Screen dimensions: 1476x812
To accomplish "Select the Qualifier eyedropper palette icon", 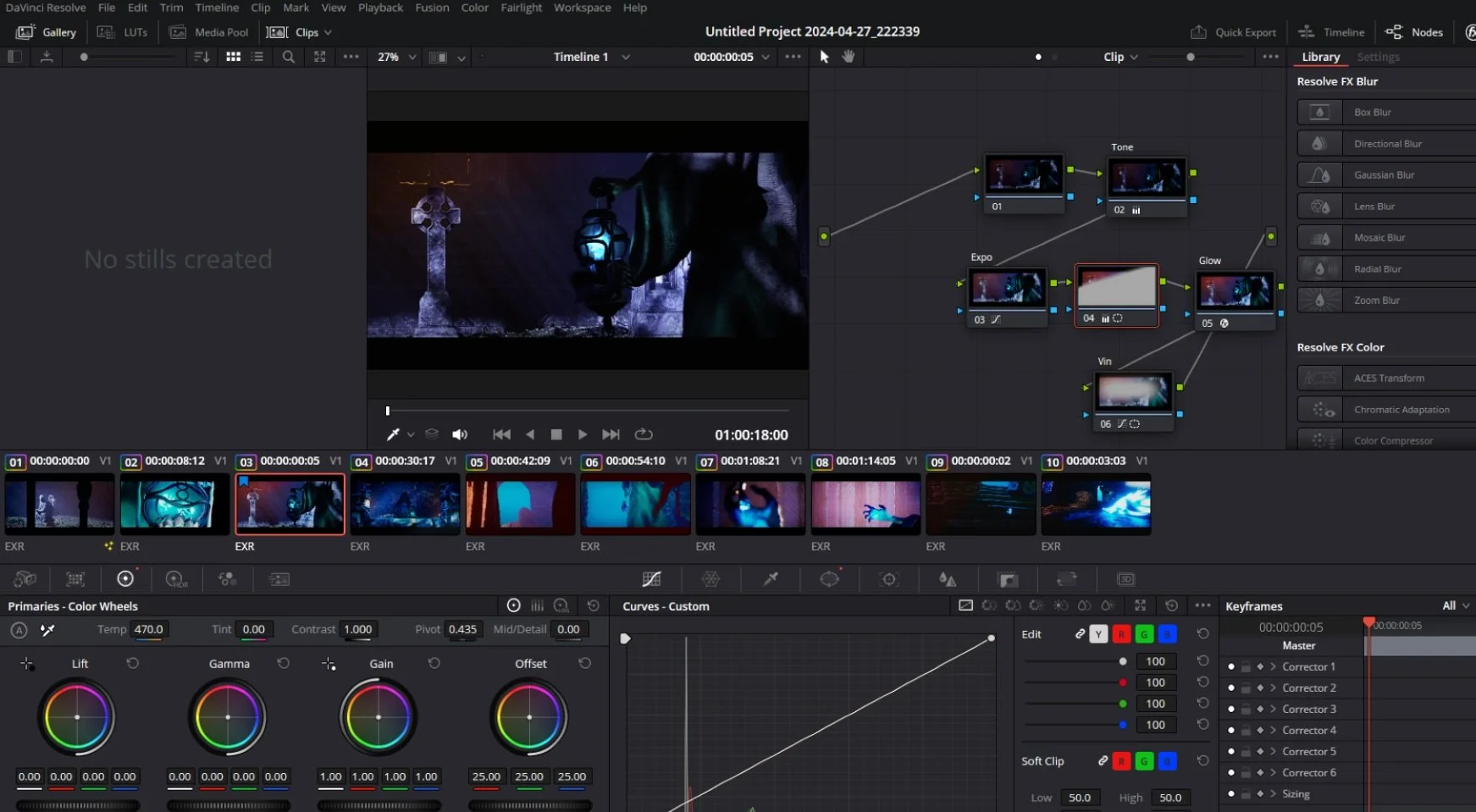I will tap(771, 579).
